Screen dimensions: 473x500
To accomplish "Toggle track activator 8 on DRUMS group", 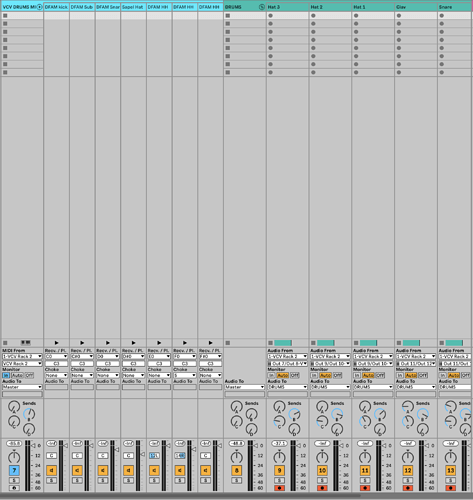I will (237, 471).
